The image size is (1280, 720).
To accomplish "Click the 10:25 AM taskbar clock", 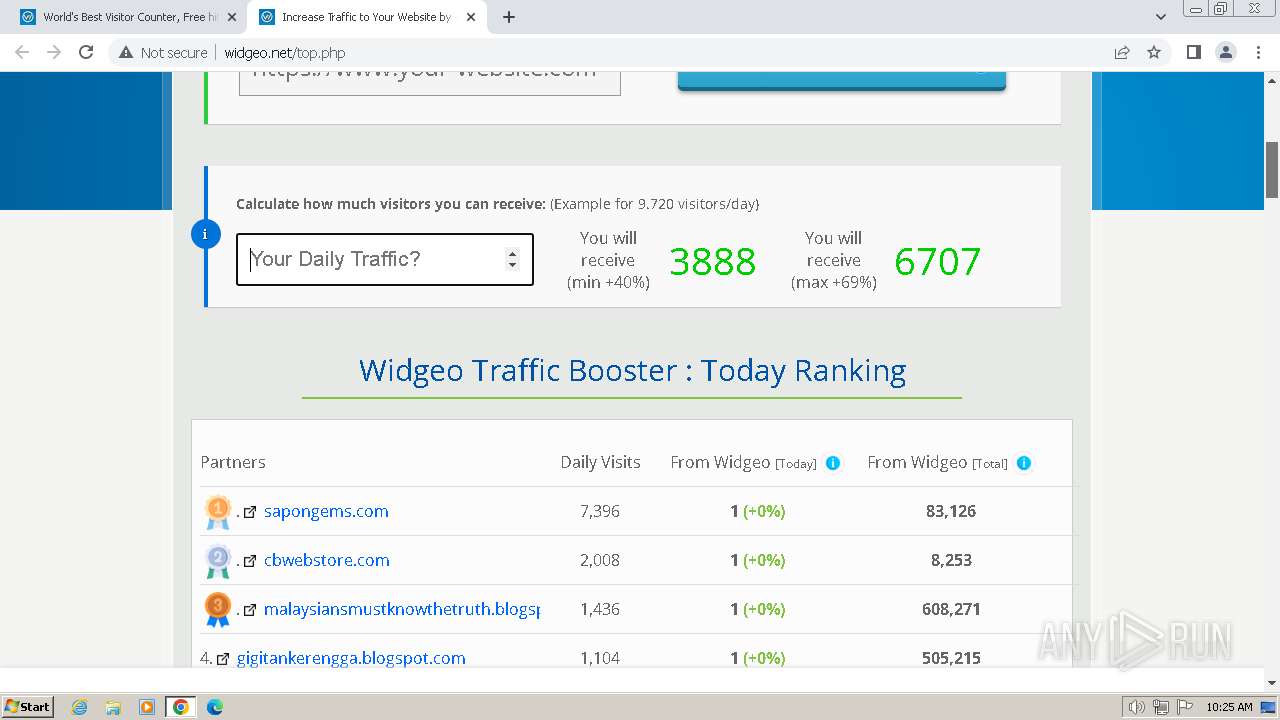I will point(1229,707).
